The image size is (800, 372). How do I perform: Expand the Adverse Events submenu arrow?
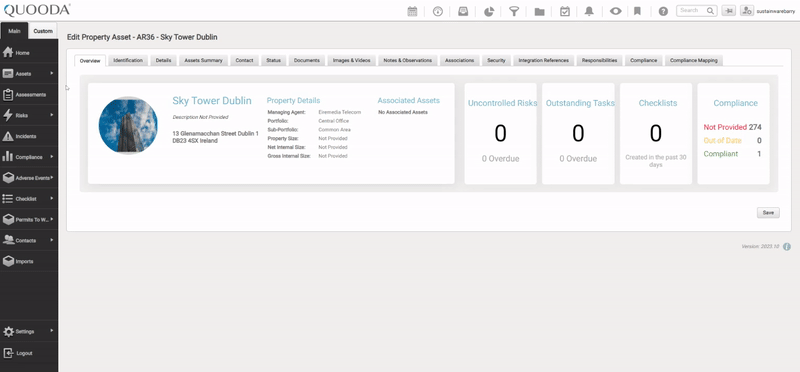52,178
